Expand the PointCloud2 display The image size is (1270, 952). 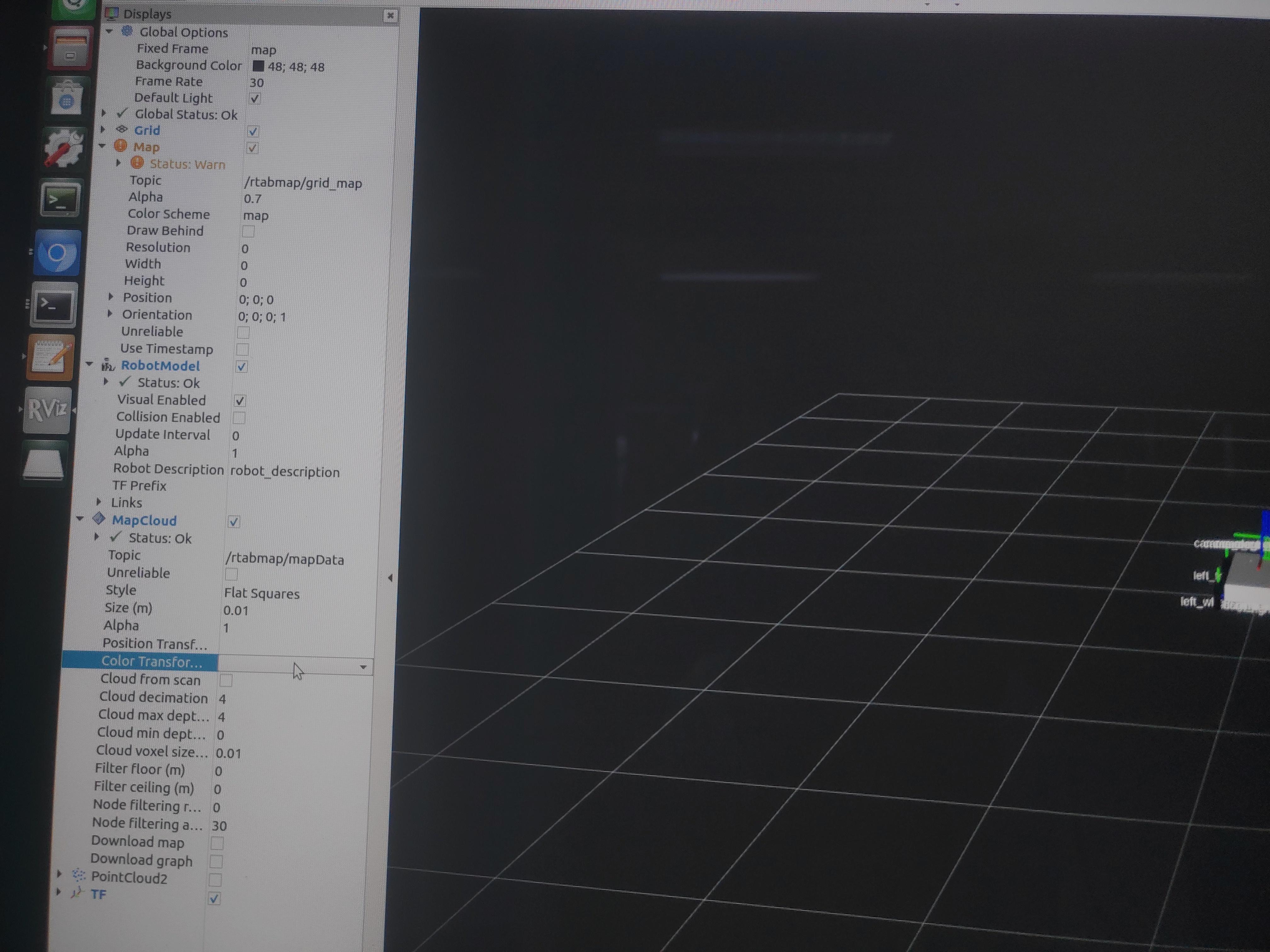tap(59, 874)
